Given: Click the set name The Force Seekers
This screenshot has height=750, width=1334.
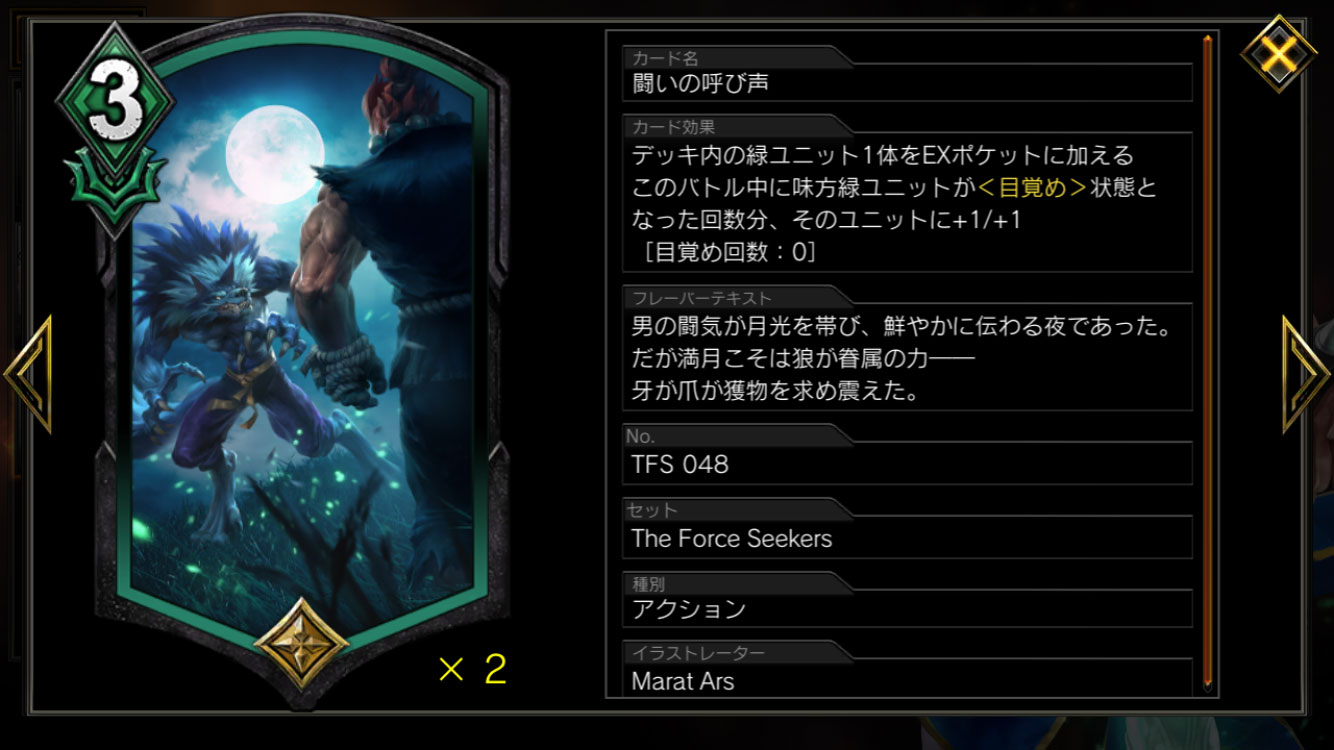Looking at the screenshot, I should click(x=731, y=539).
